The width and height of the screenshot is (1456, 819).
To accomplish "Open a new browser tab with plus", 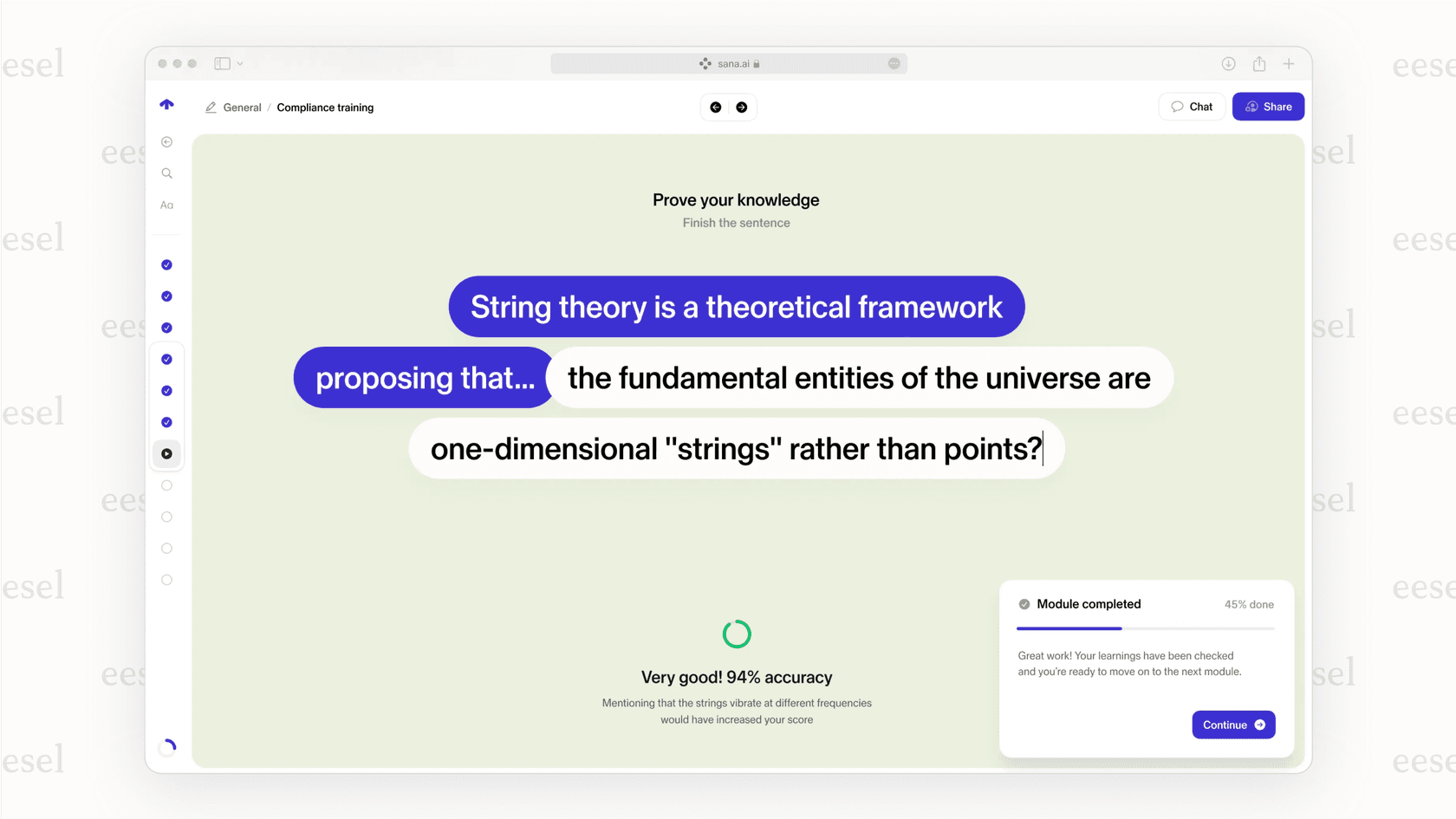I will coord(1289,64).
